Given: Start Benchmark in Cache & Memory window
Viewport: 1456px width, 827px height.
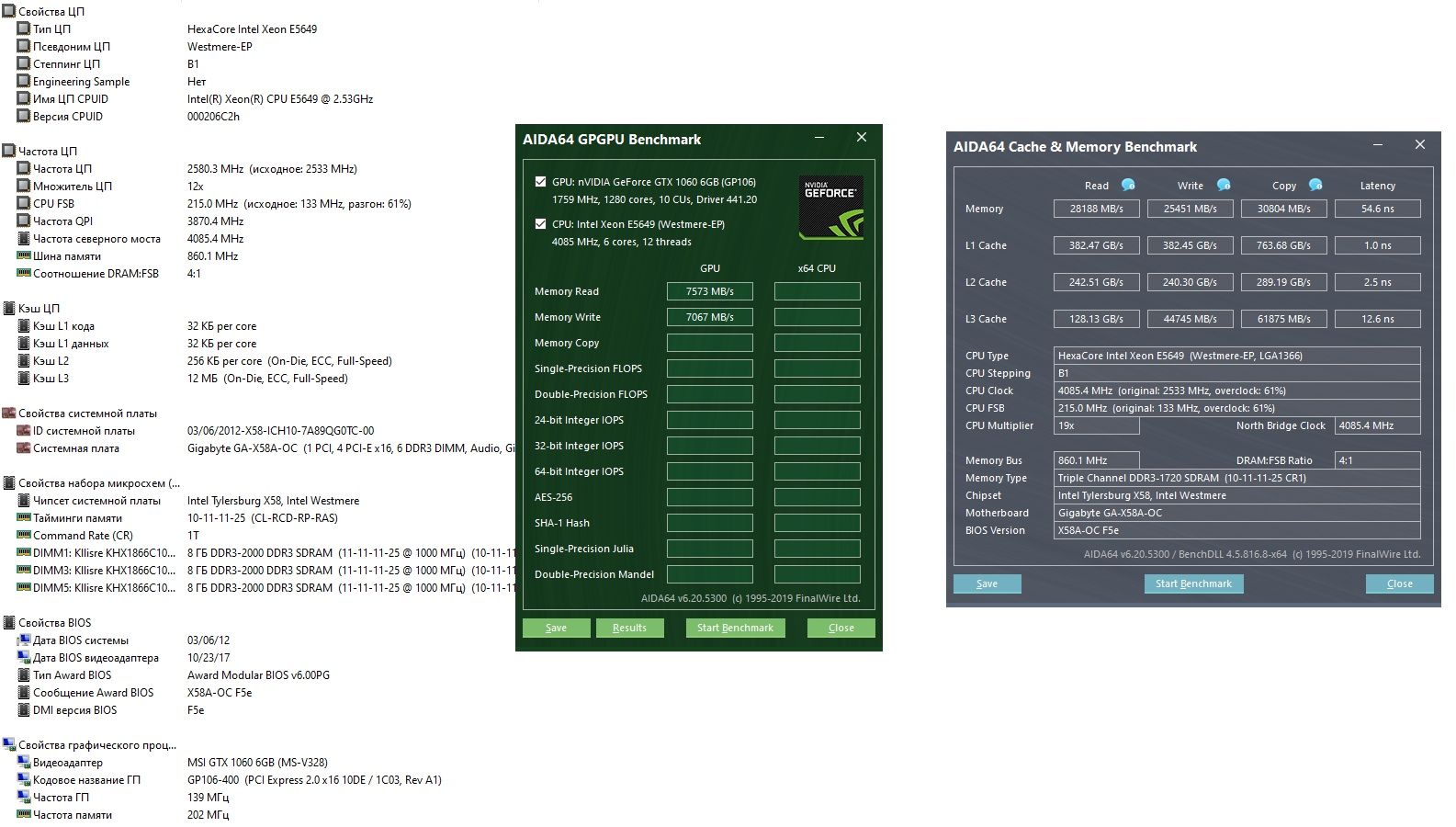Looking at the screenshot, I should click(1193, 583).
